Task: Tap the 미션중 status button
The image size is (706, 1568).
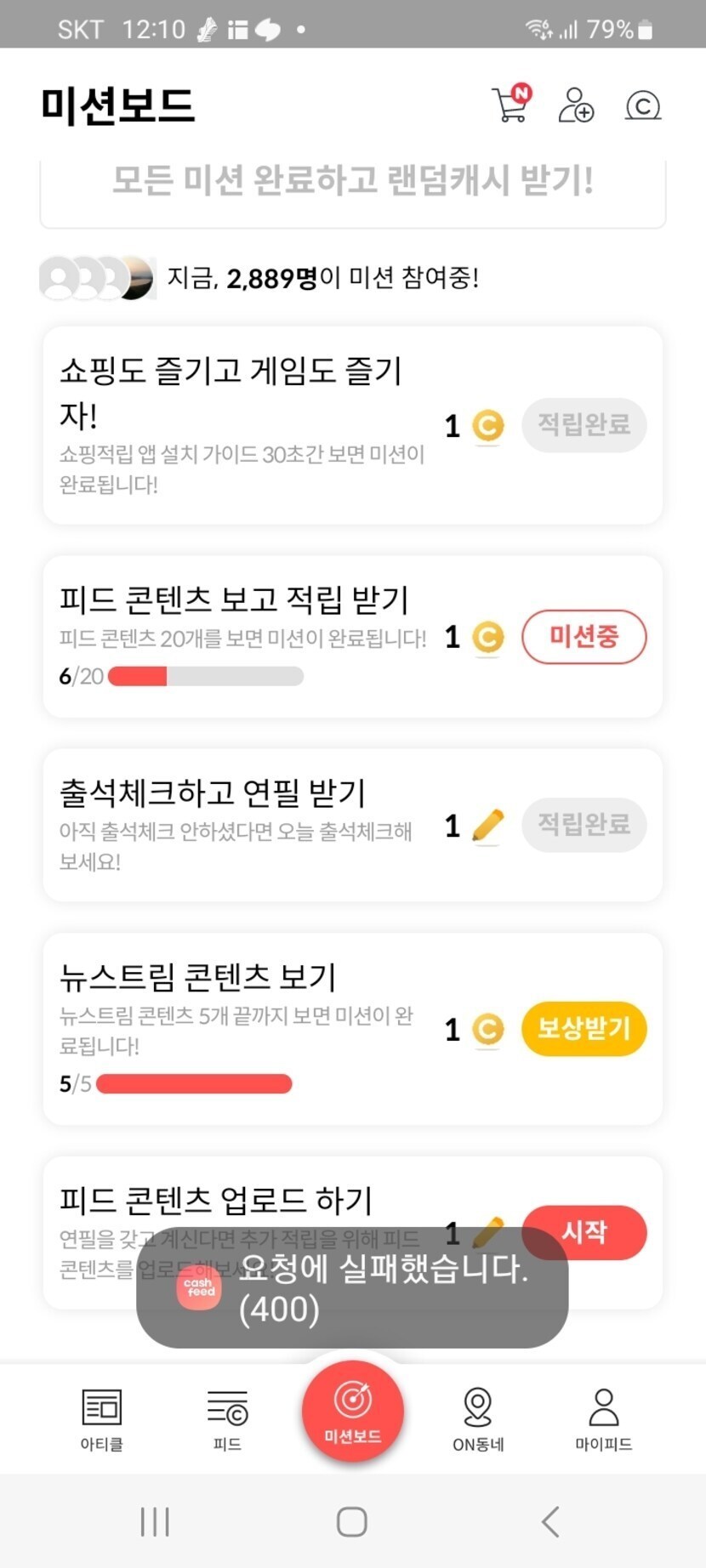Action: [584, 637]
